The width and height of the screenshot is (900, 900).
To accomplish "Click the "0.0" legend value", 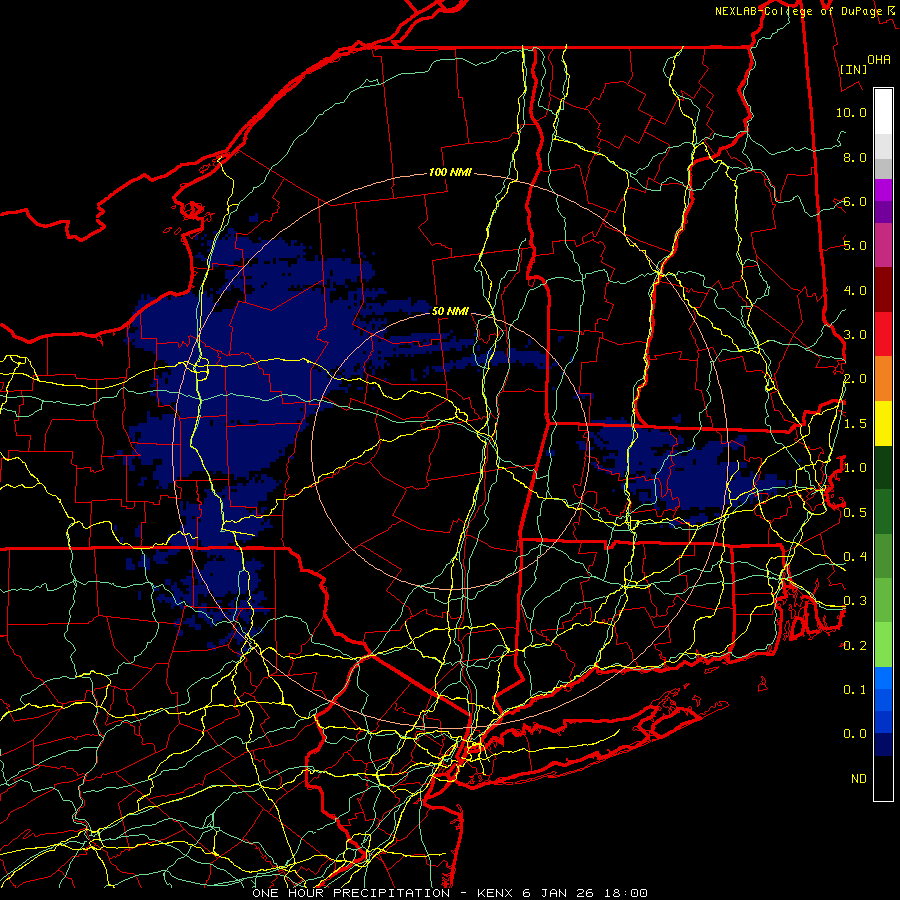I will (855, 734).
